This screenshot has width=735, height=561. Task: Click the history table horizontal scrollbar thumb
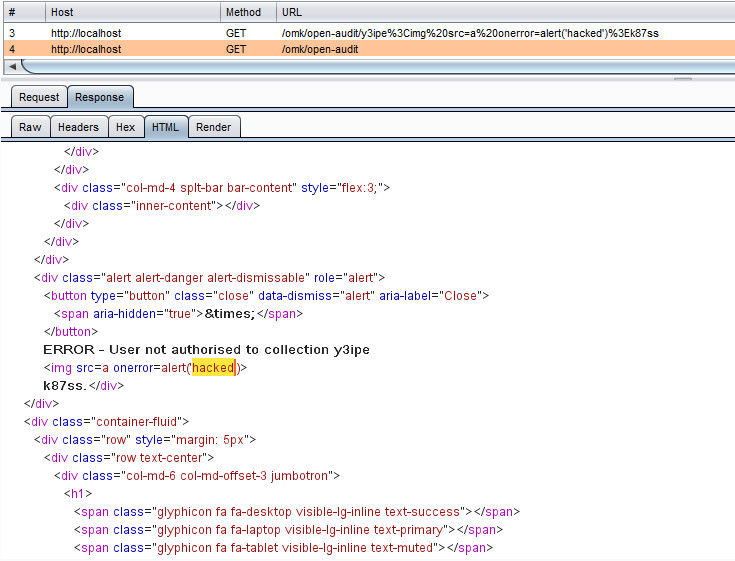(379, 67)
